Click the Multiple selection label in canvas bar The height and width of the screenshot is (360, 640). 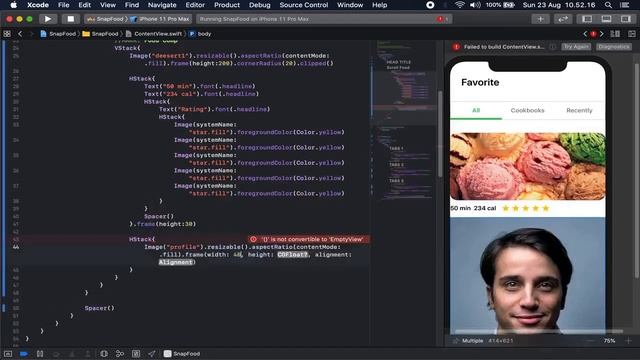tap(472, 340)
